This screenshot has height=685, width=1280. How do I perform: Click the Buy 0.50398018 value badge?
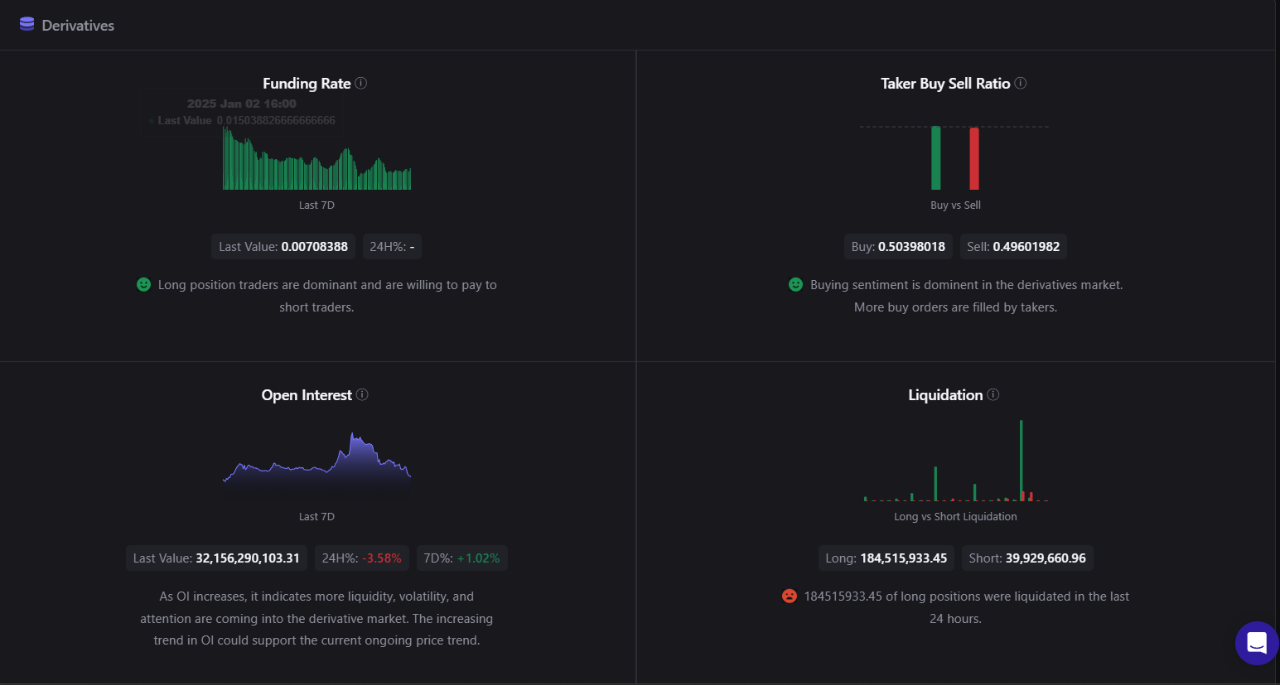[x=898, y=246]
